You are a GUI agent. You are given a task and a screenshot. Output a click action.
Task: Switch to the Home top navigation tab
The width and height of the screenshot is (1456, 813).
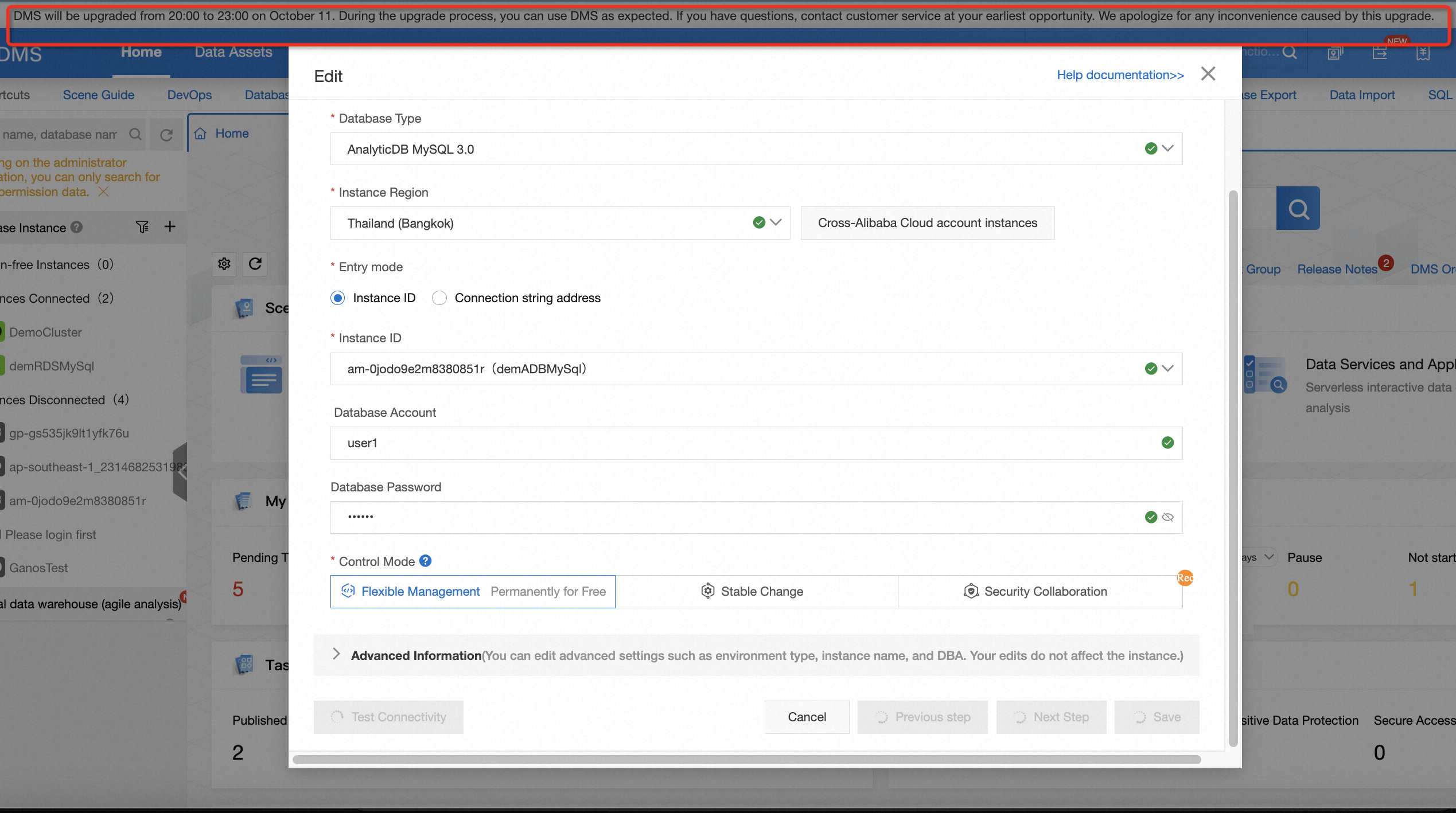point(141,52)
